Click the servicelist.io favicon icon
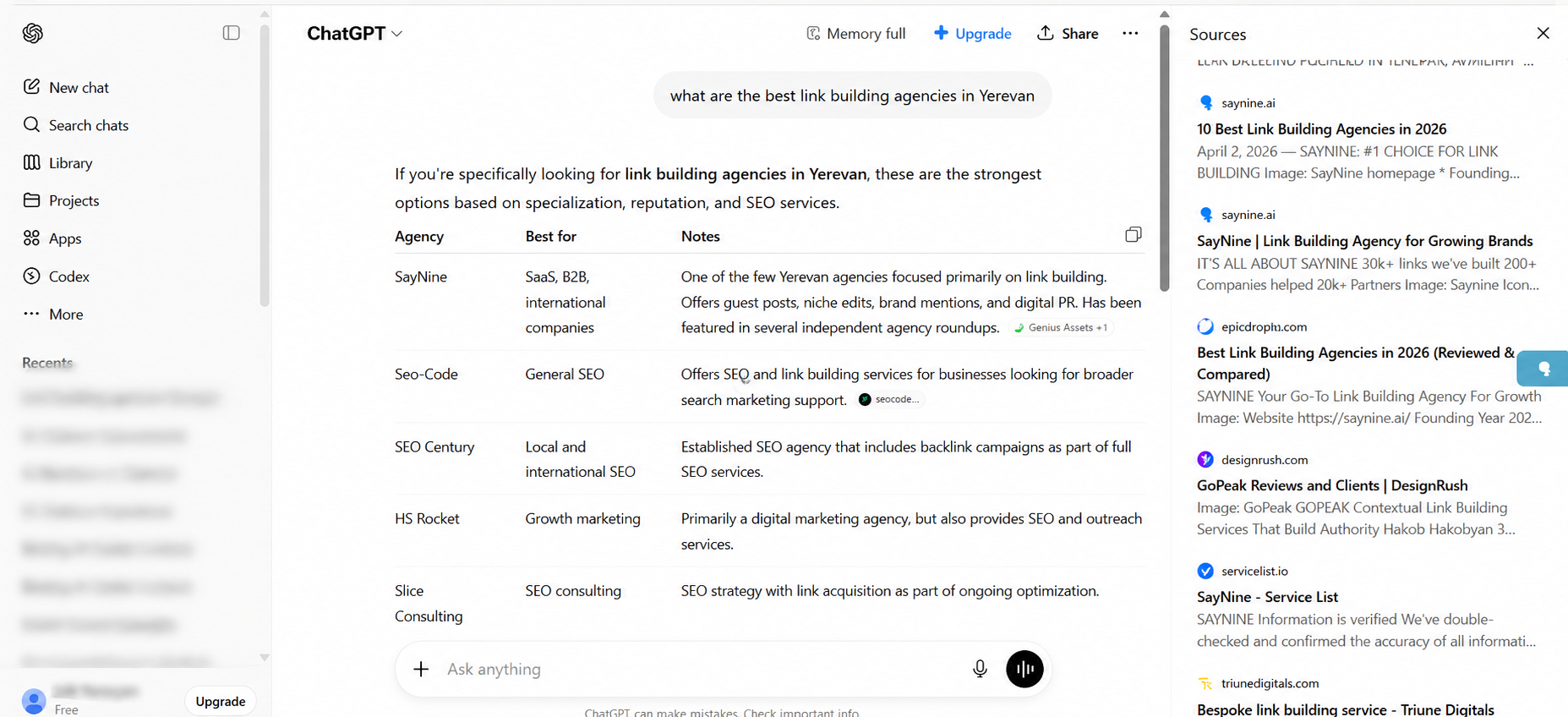Screen dimensions: 1568x717 [x=1205, y=571]
